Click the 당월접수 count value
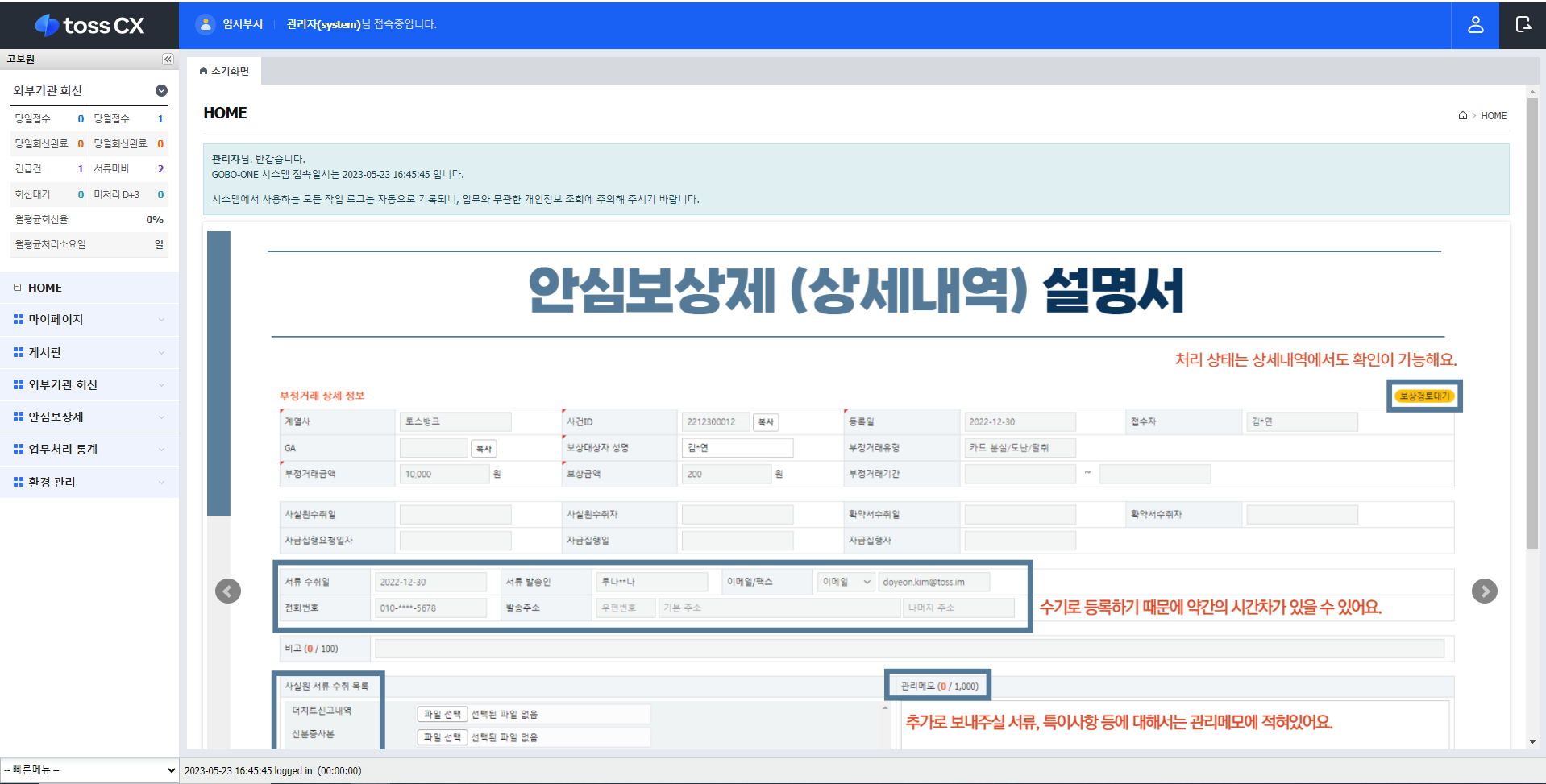The width and height of the screenshot is (1546, 784). pyautogui.click(x=160, y=119)
